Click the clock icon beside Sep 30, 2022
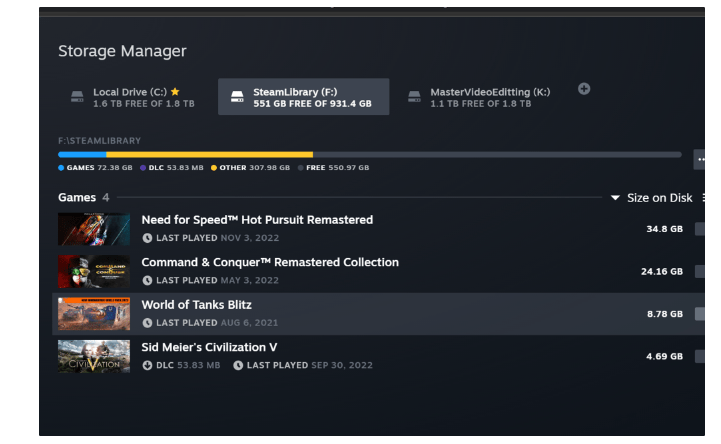This screenshot has width=721, height=444. click(238, 365)
